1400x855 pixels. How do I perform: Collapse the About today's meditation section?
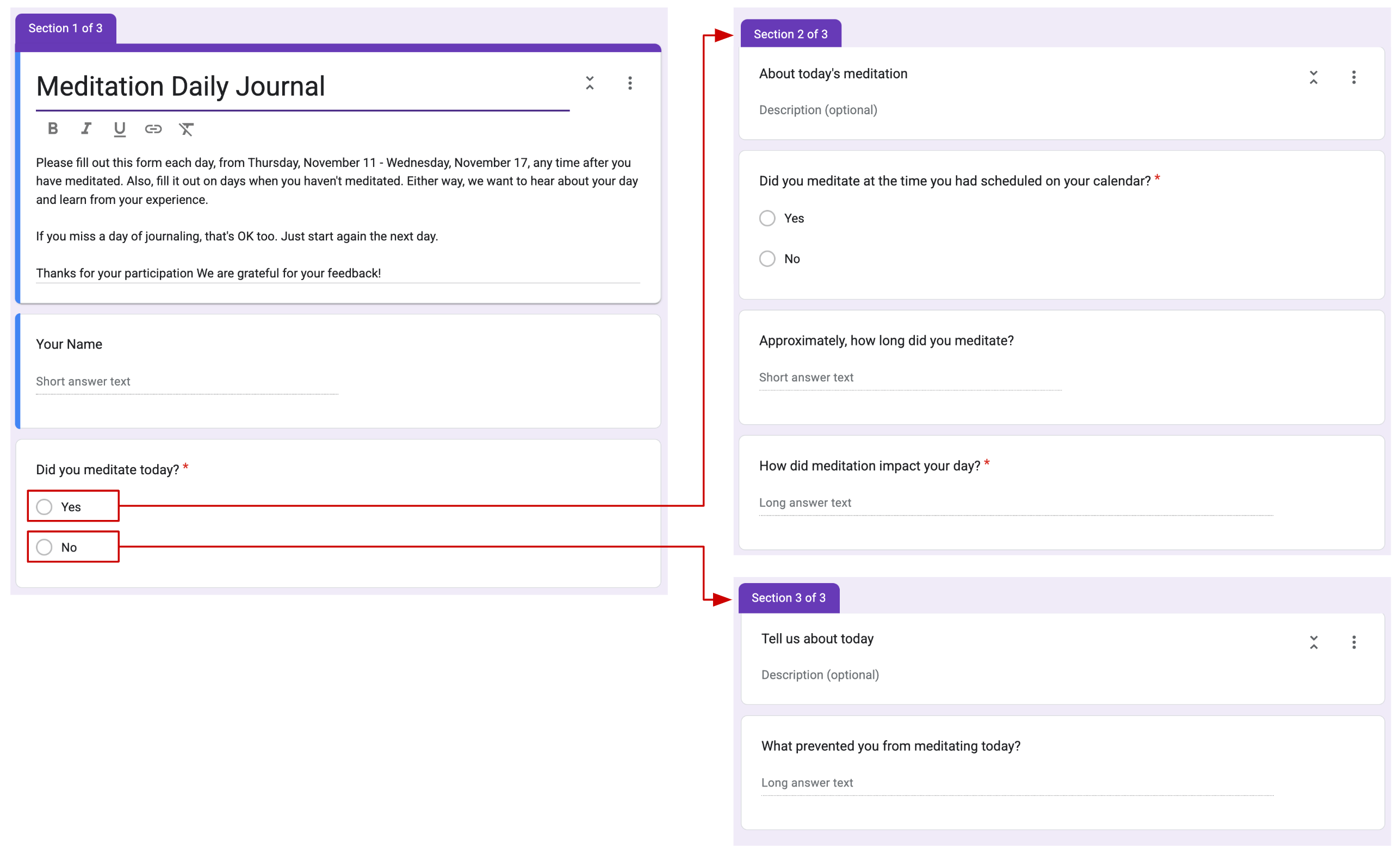point(1313,77)
